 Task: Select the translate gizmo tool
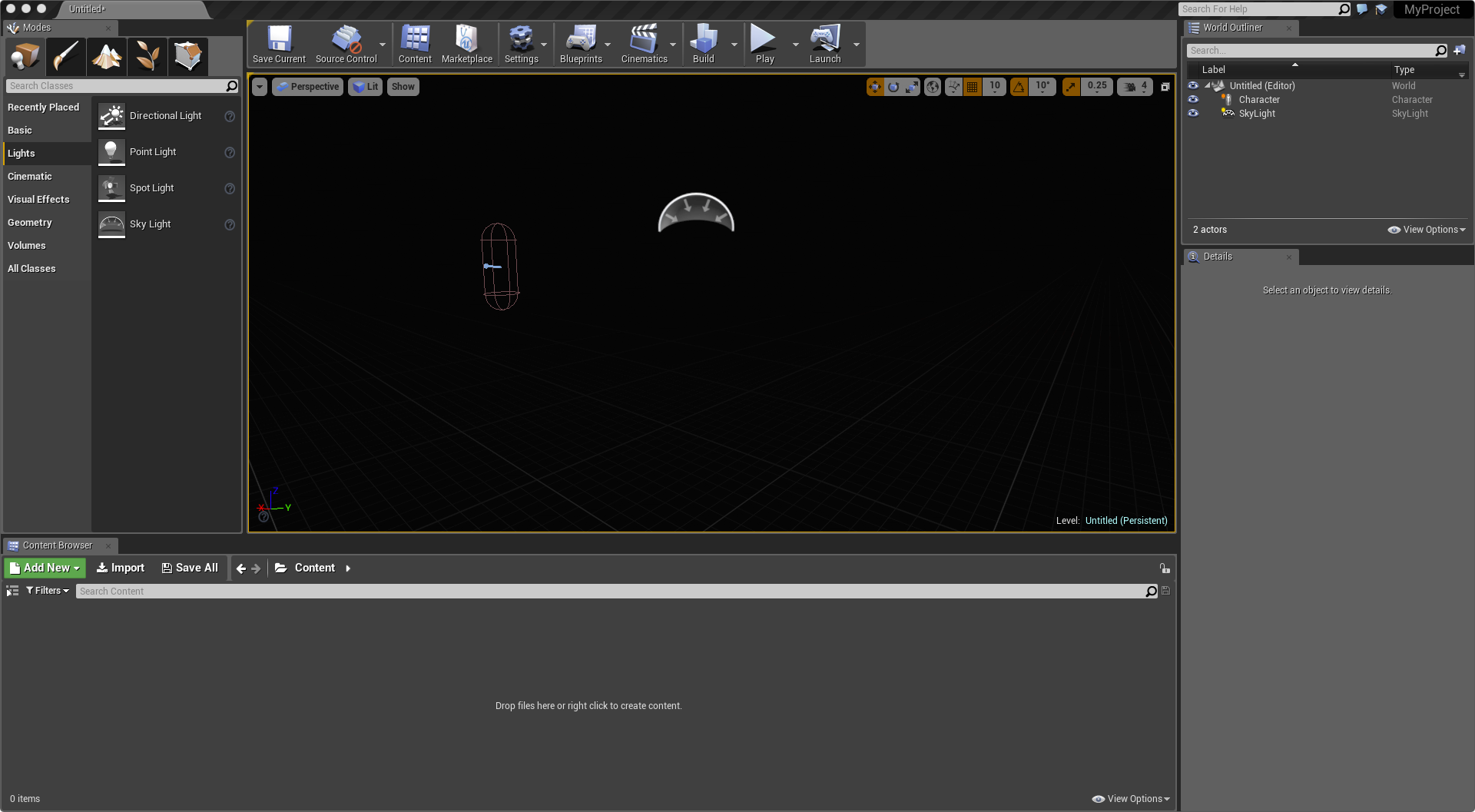(875, 87)
